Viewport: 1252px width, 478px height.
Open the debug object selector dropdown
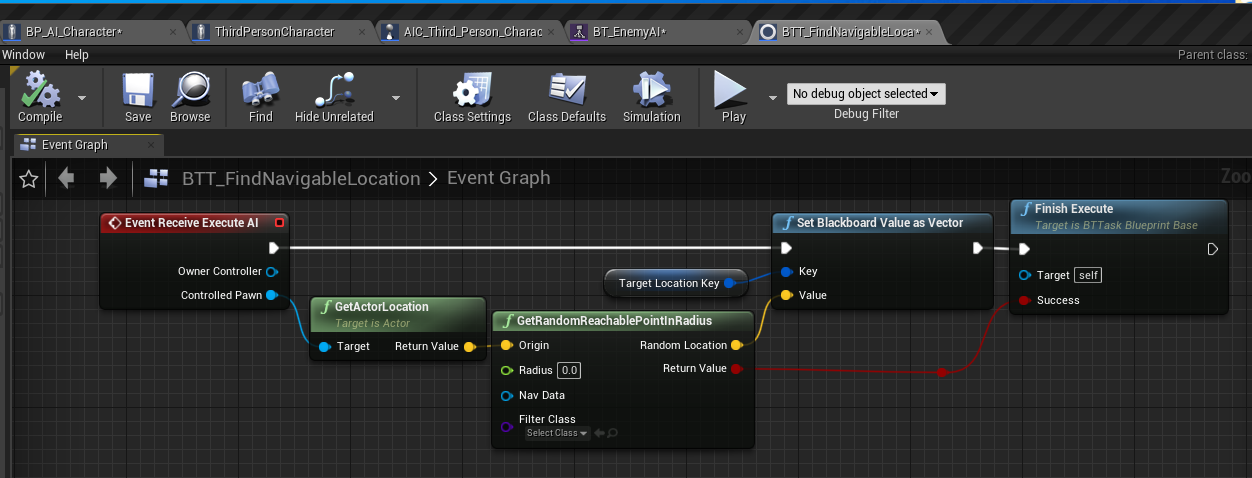point(866,94)
